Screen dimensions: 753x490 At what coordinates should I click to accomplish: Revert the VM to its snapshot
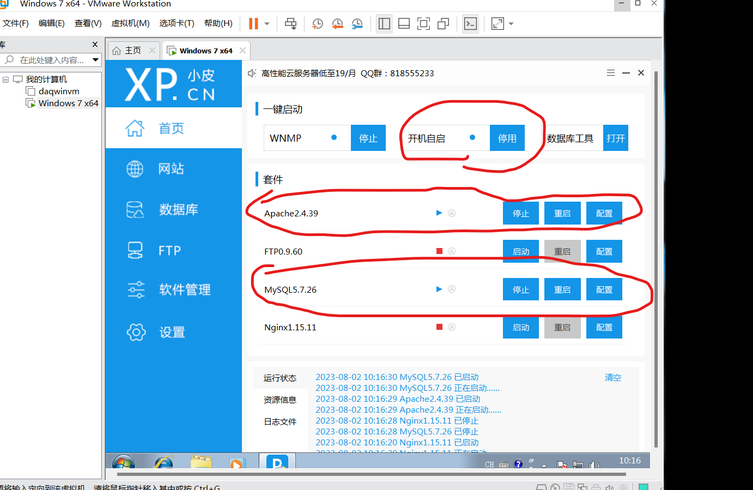(338, 24)
